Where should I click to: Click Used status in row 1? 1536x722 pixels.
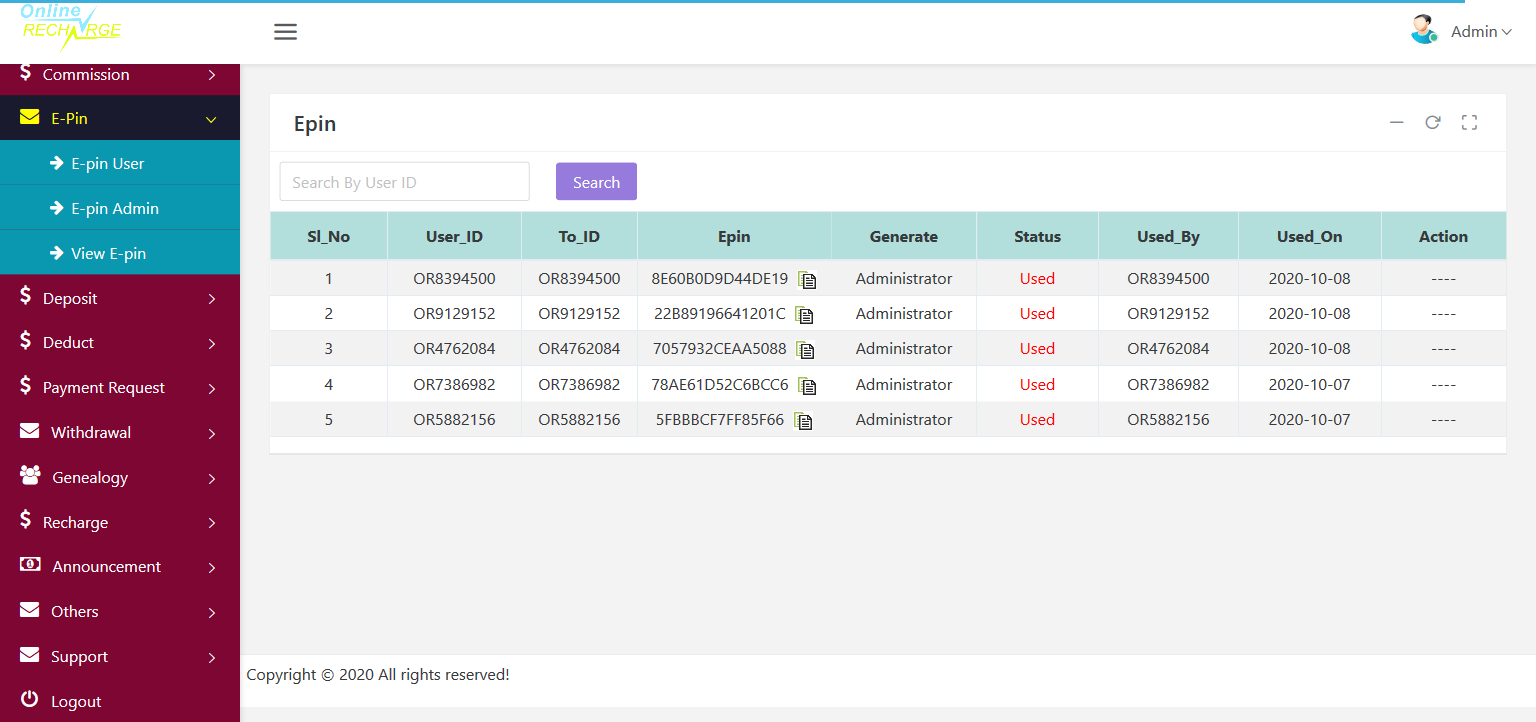click(1037, 278)
